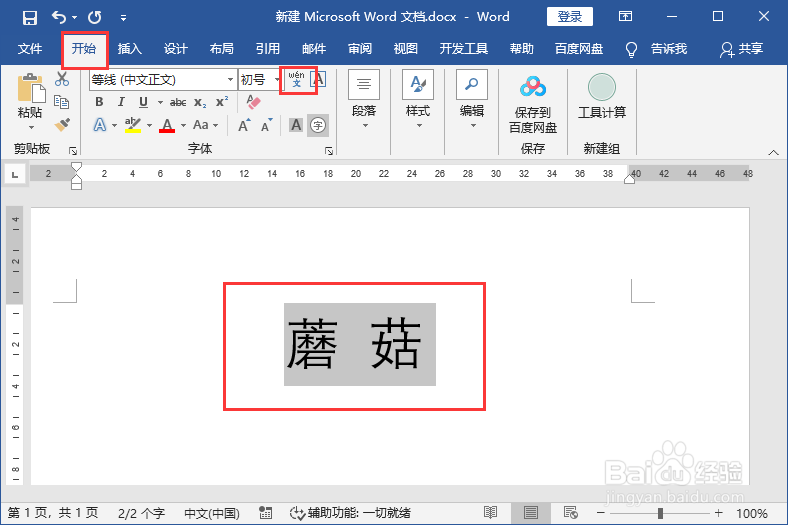Open the 剪贴板 pane launcher
Image resolution: width=788 pixels, height=525 pixels.
(x=73, y=150)
